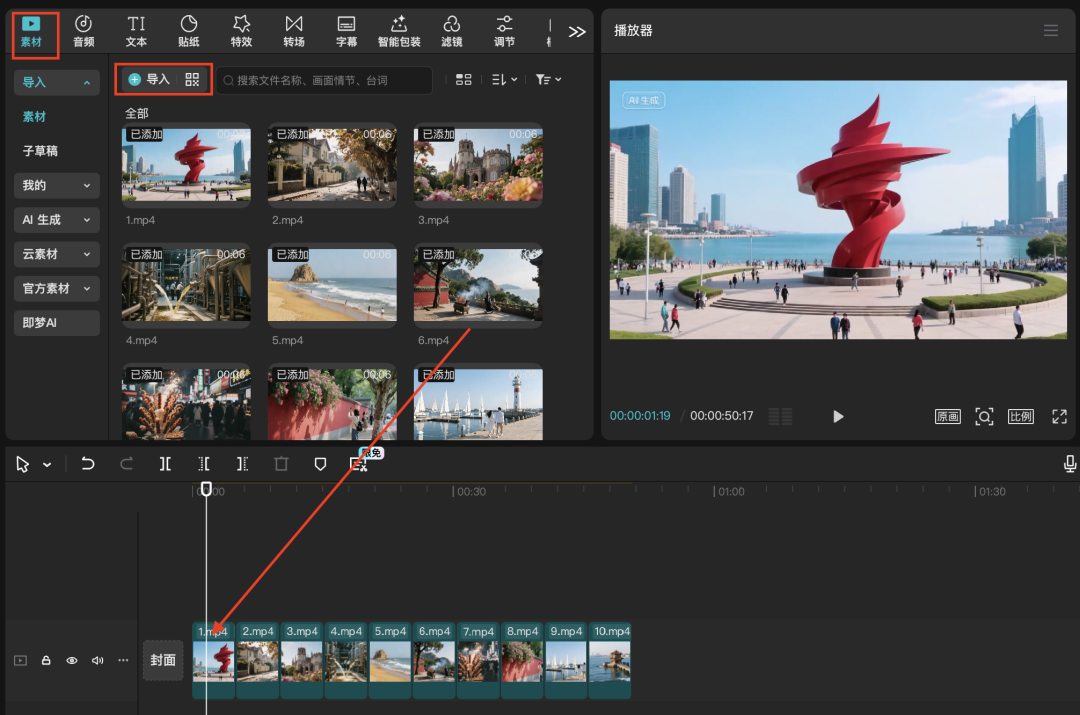The height and width of the screenshot is (715, 1080).
Task: Open the 贴纸 stickers panel
Action: [188, 31]
